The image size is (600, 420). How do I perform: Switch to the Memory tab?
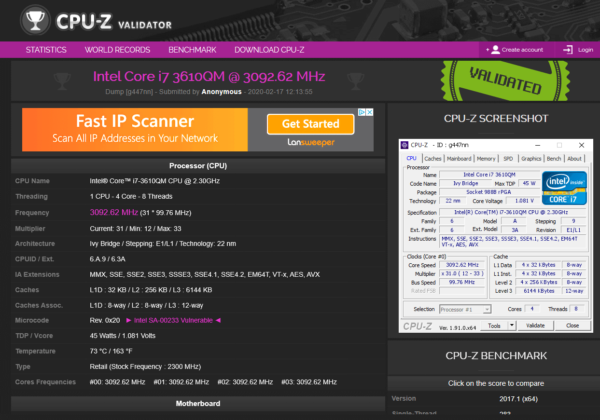point(486,159)
